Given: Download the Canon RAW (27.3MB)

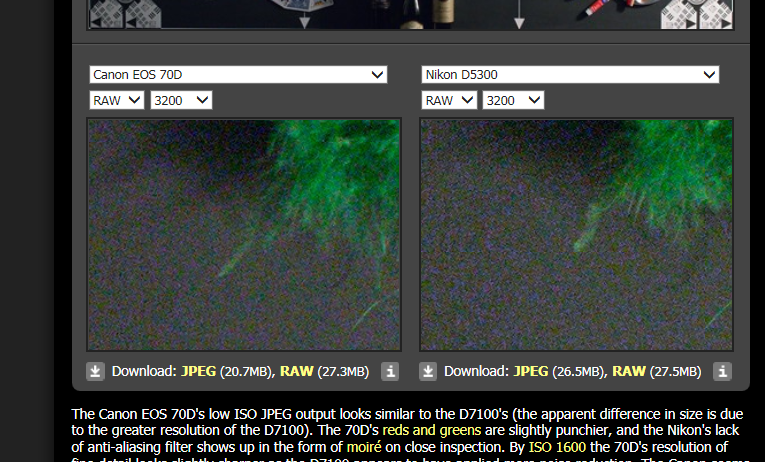Looking at the screenshot, I should pos(297,371).
